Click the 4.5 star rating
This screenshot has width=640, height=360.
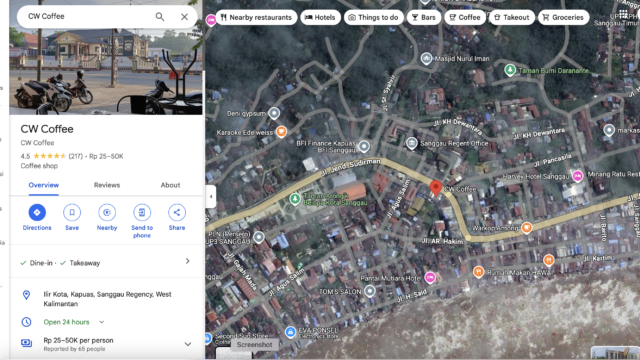tap(43, 156)
